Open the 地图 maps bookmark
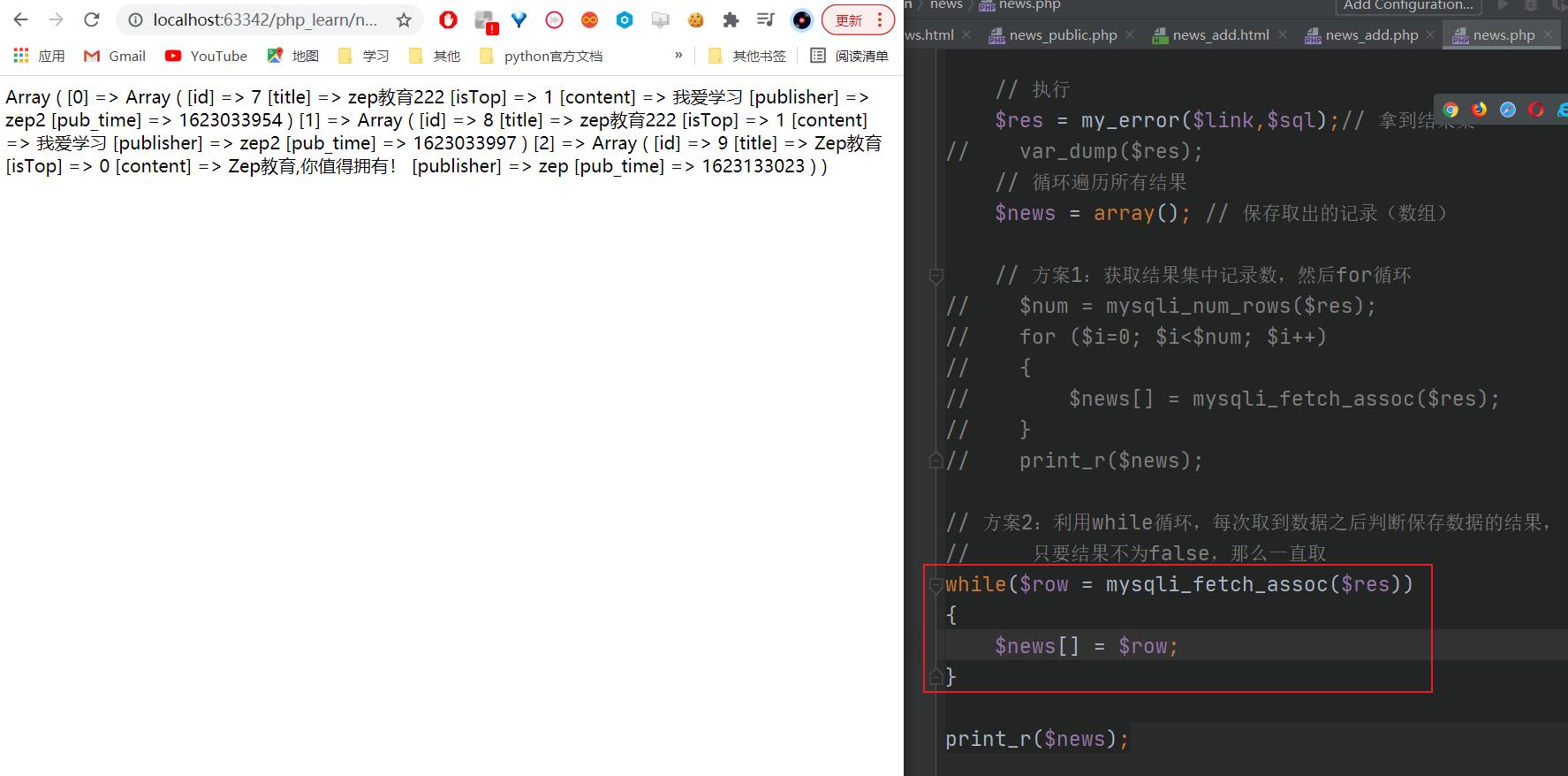Viewport: 1568px width, 776px height. [292, 56]
